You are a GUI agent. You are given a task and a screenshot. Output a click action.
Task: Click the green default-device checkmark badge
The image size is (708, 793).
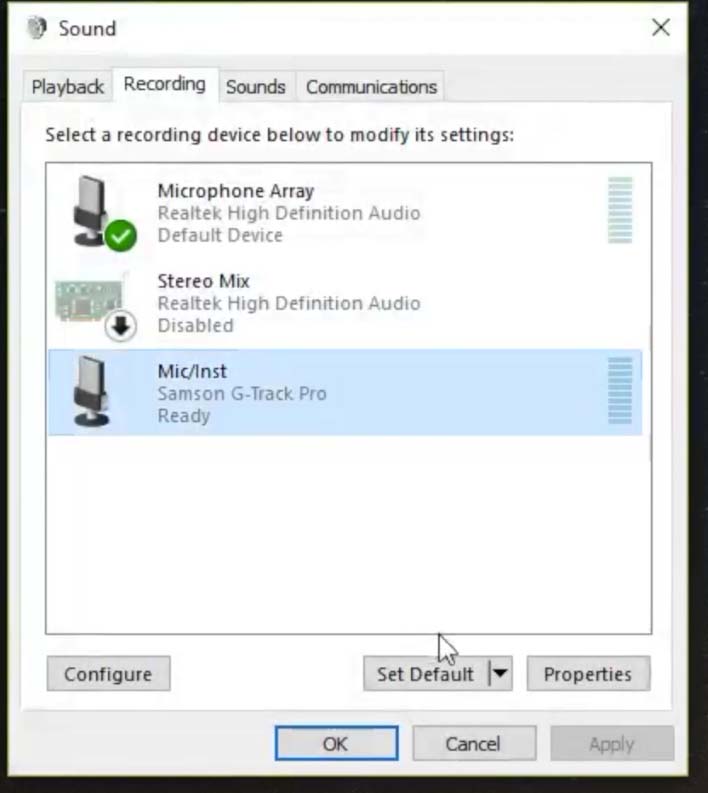[121, 235]
